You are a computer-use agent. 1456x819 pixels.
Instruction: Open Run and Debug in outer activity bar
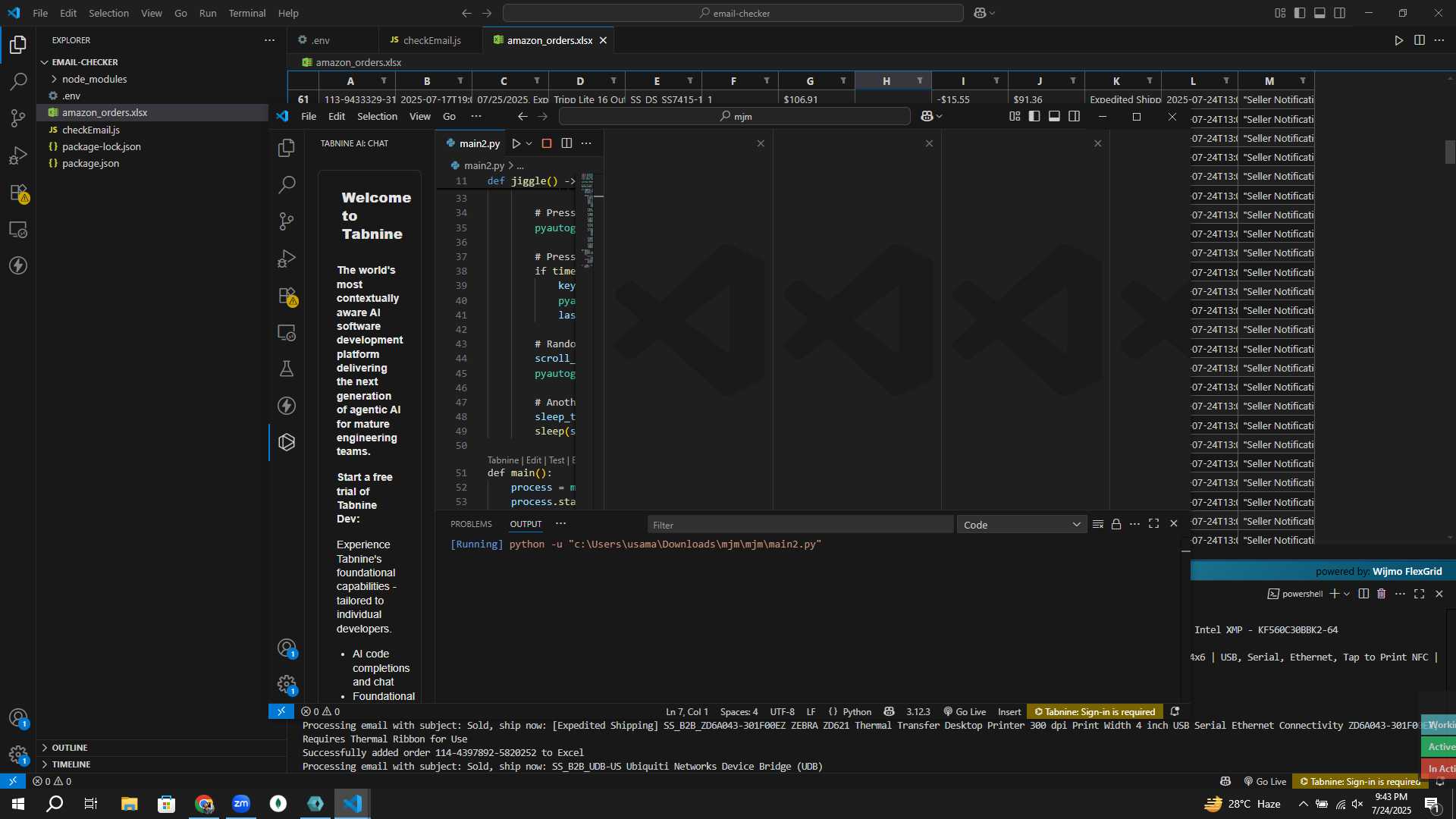pos(18,155)
